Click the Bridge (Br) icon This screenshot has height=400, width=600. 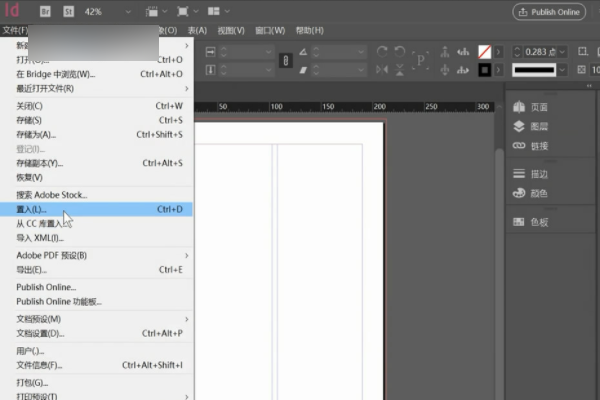click(x=47, y=11)
